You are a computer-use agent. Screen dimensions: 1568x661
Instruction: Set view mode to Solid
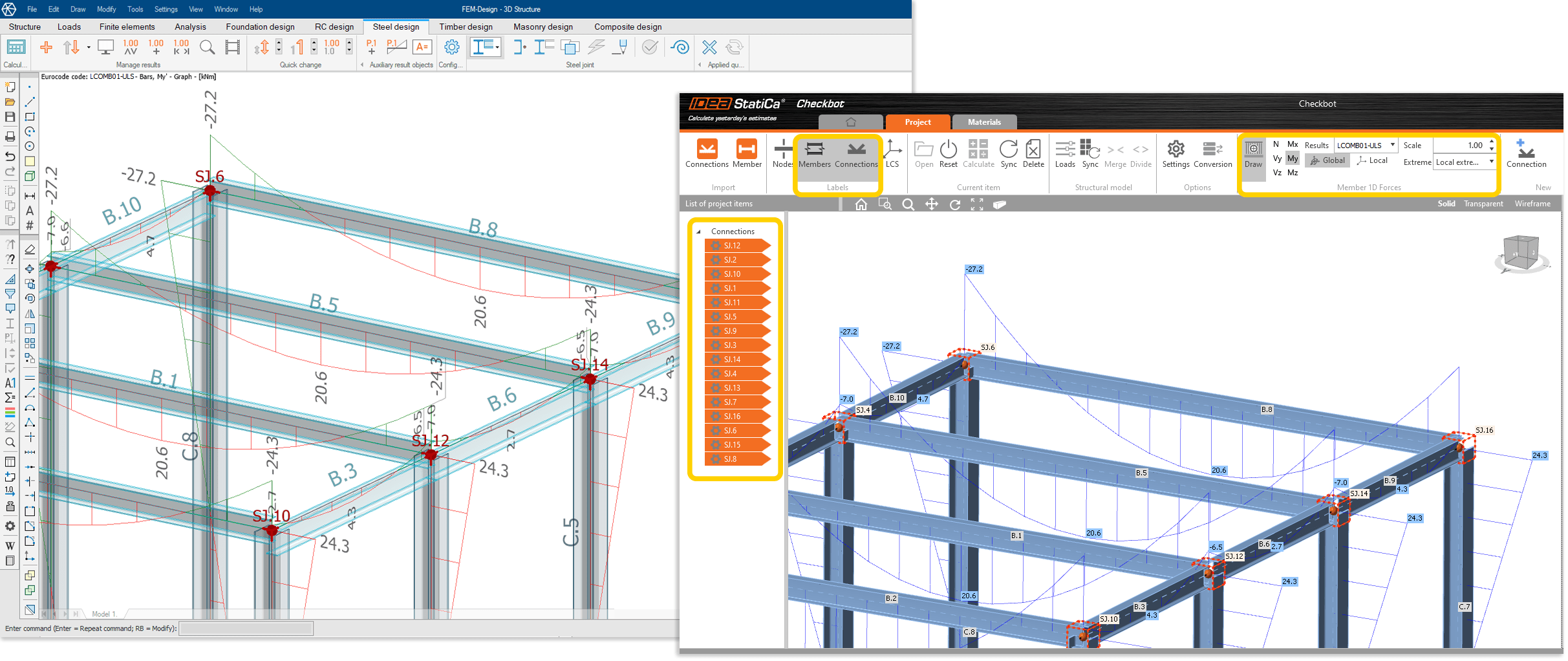coord(1446,204)
